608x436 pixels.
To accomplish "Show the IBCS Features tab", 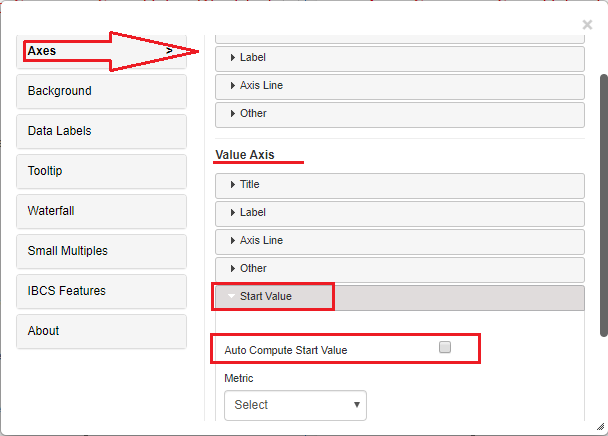I will (100, 291).
